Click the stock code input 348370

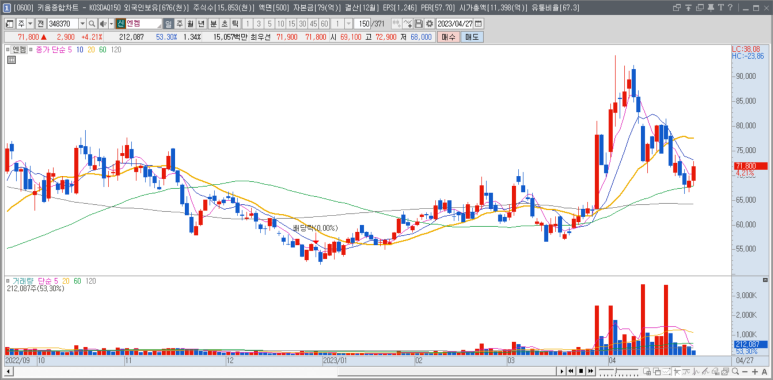[x=63, y=24]
